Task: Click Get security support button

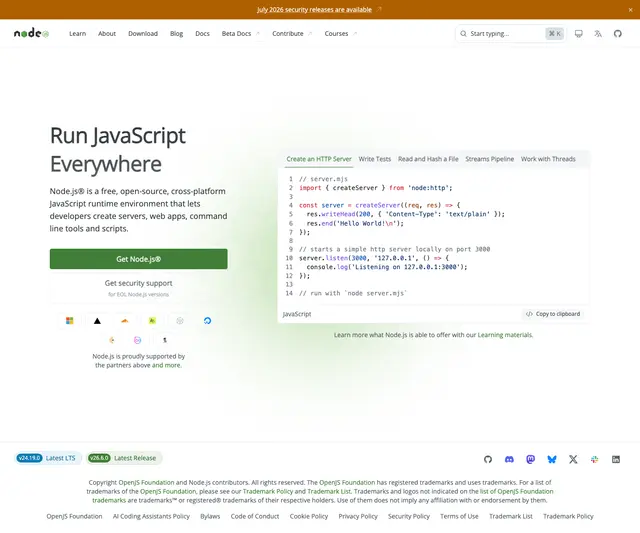Action: point(139,288)
